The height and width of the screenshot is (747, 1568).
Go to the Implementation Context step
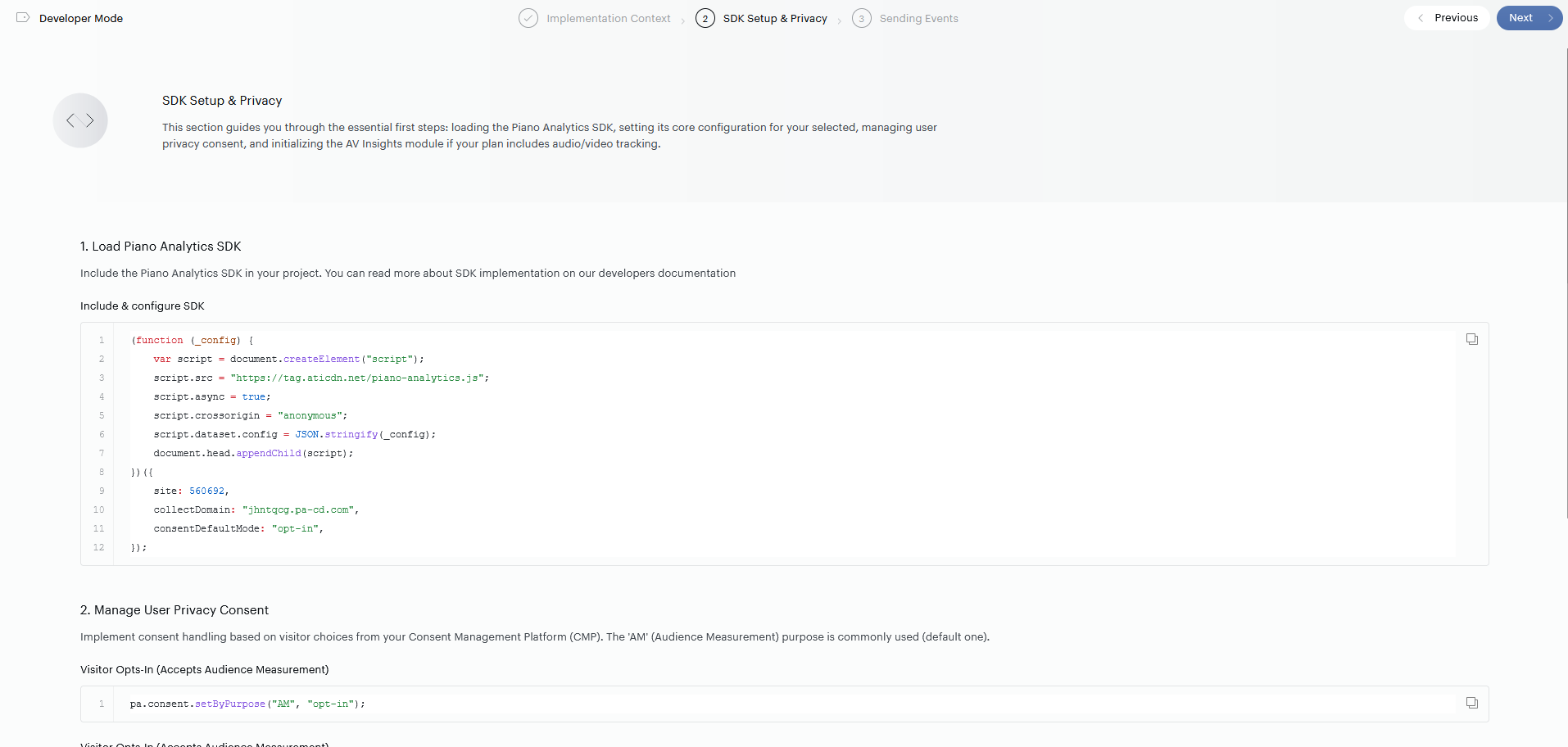pyautogui.click(x=608, y=18)
